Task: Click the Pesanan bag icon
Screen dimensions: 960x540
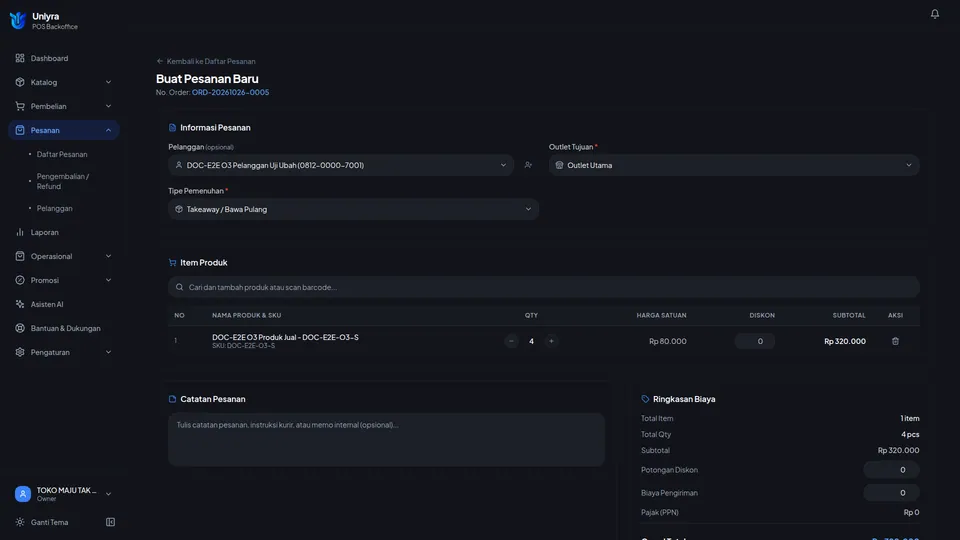Action: click(20, 130)
